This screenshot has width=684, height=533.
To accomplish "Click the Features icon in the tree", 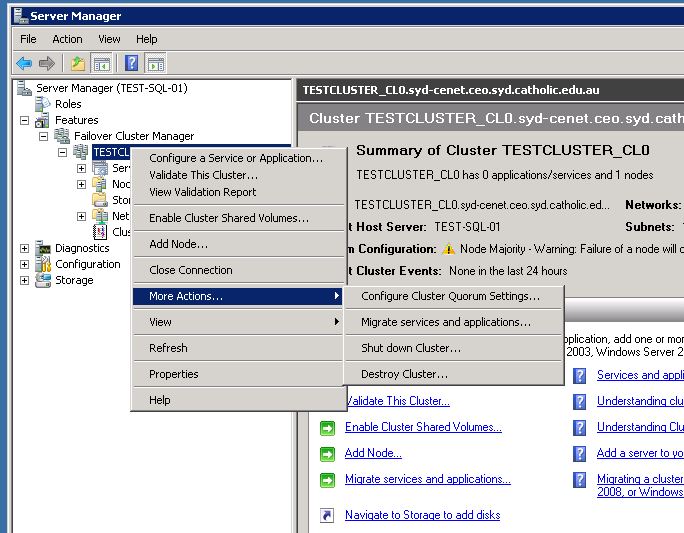I will coord(43,120).
